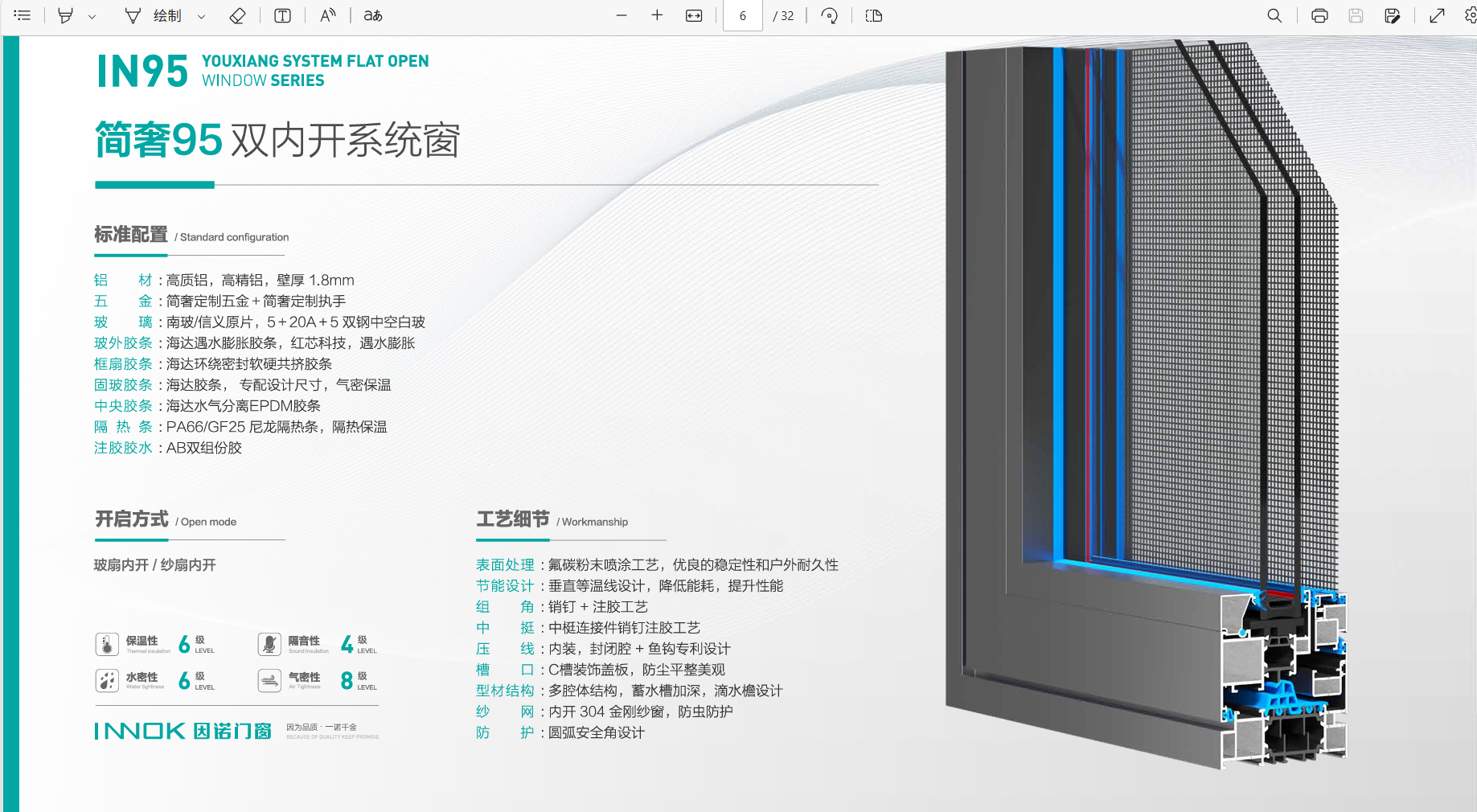Fit page to width

pos(694,15)
